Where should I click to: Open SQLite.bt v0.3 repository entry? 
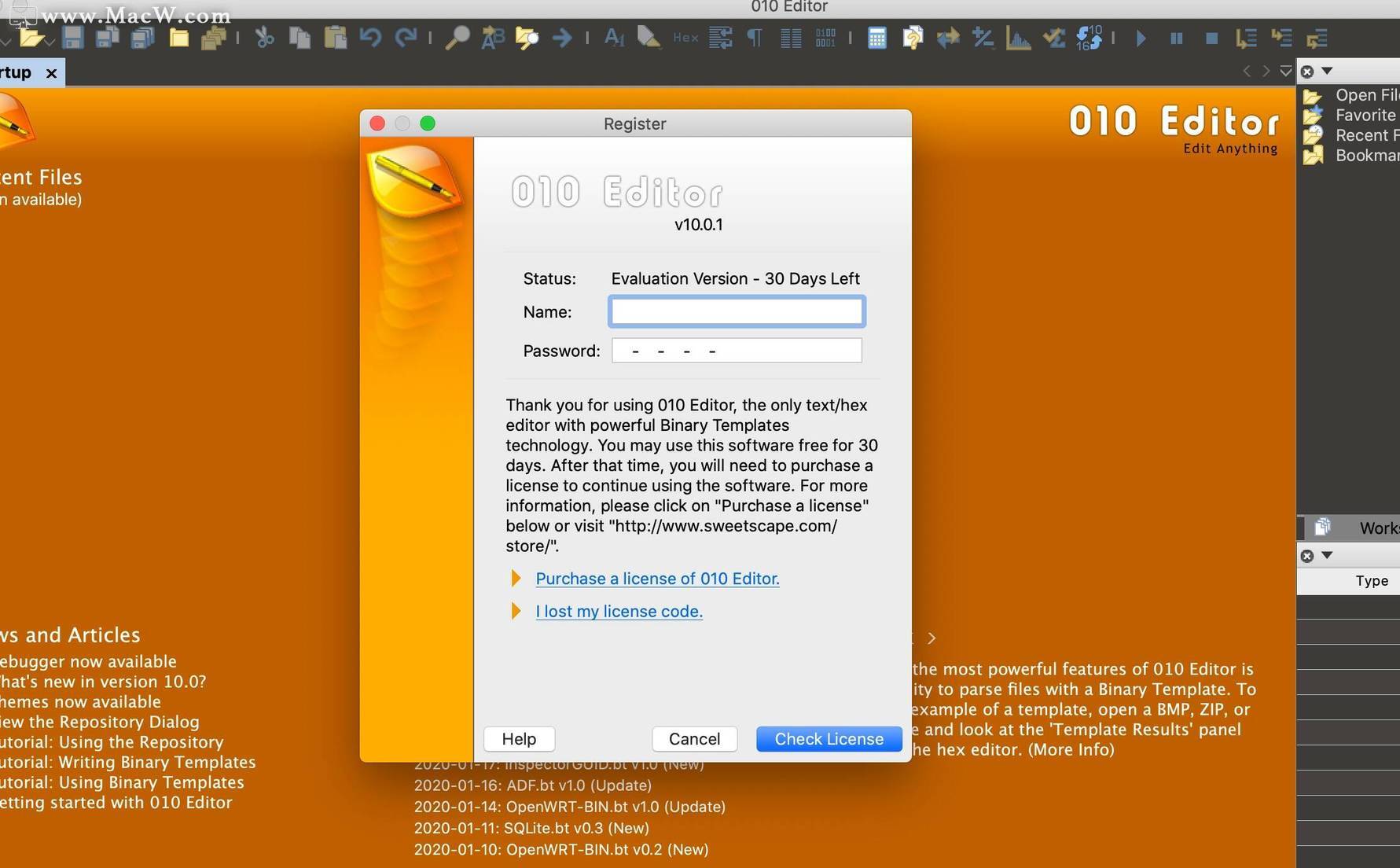pyautogui.click(x=531, y=828)
